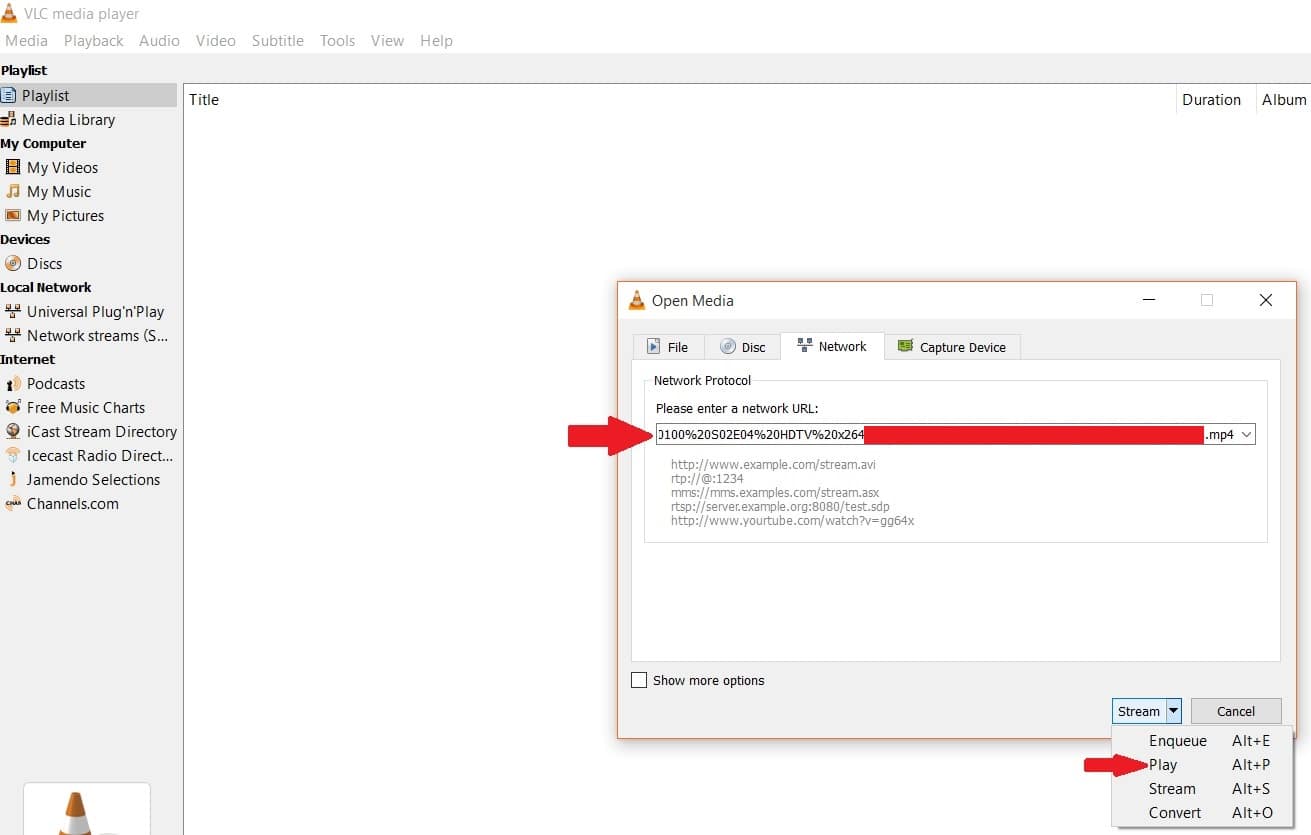Click the Universal Plug'n'Play network icon
This screenshot has height=835, width=1311.
13,312
